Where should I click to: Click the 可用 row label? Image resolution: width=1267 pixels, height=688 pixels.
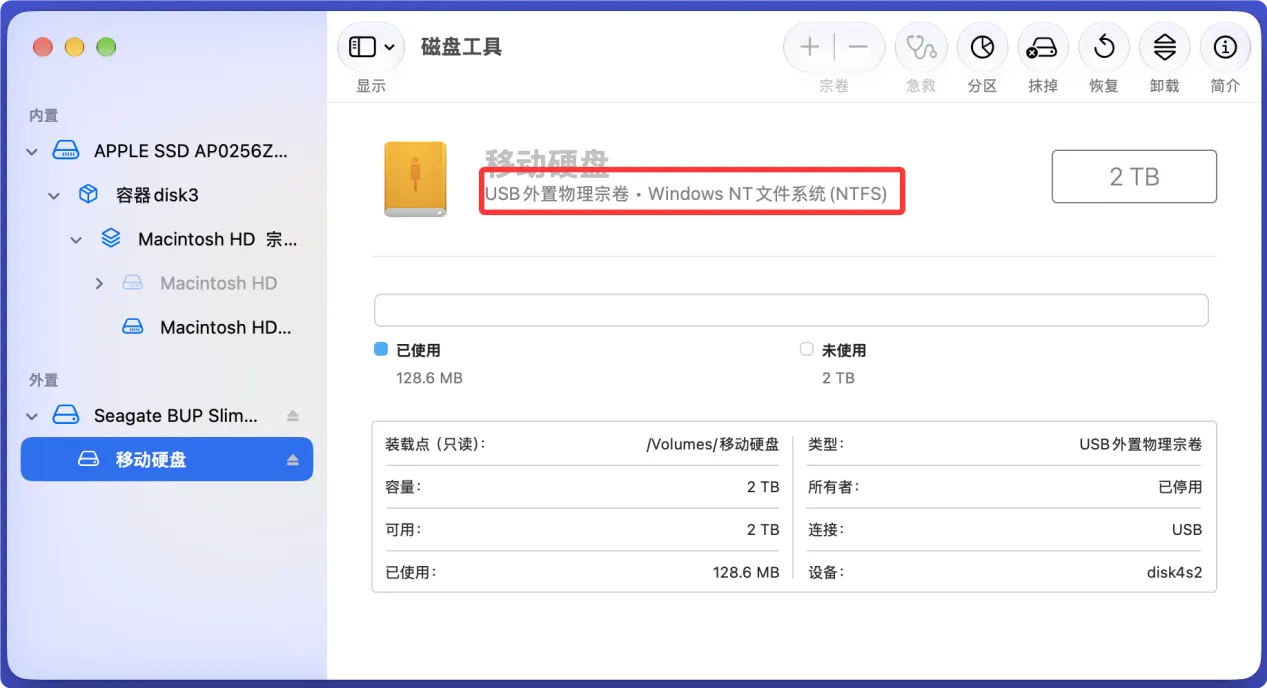403,530
